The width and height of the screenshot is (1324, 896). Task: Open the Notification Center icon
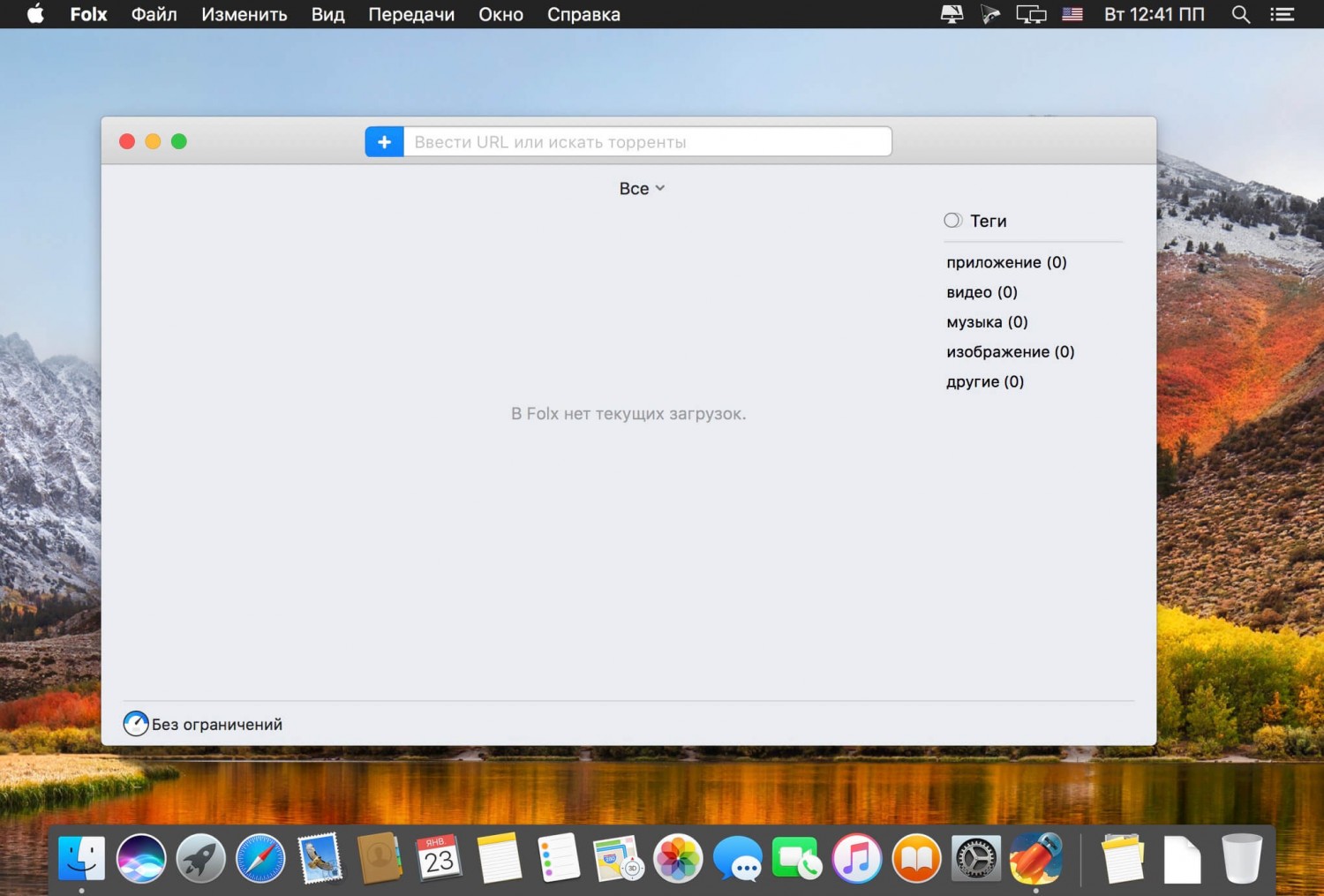1283,14
